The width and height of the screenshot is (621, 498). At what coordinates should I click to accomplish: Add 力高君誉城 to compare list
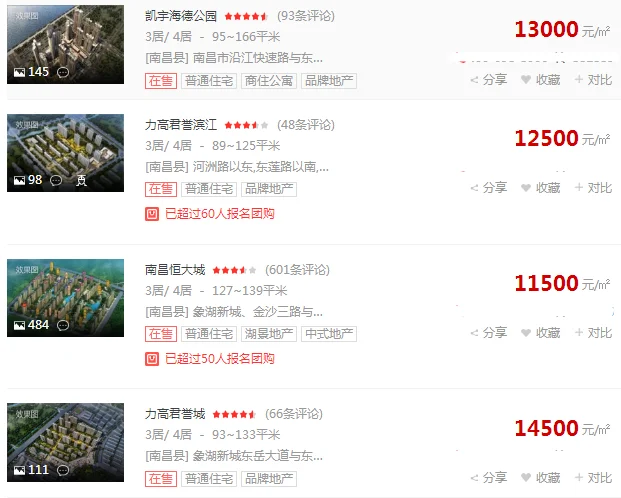pos(593,478)
